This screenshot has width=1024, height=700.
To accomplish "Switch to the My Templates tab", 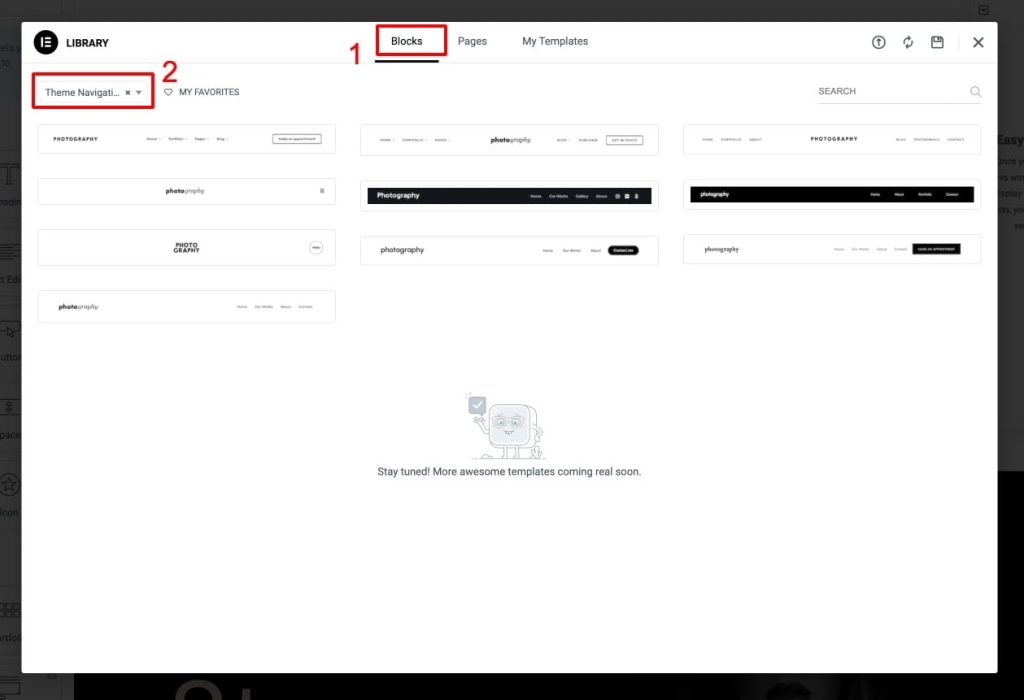I will 554,41.
